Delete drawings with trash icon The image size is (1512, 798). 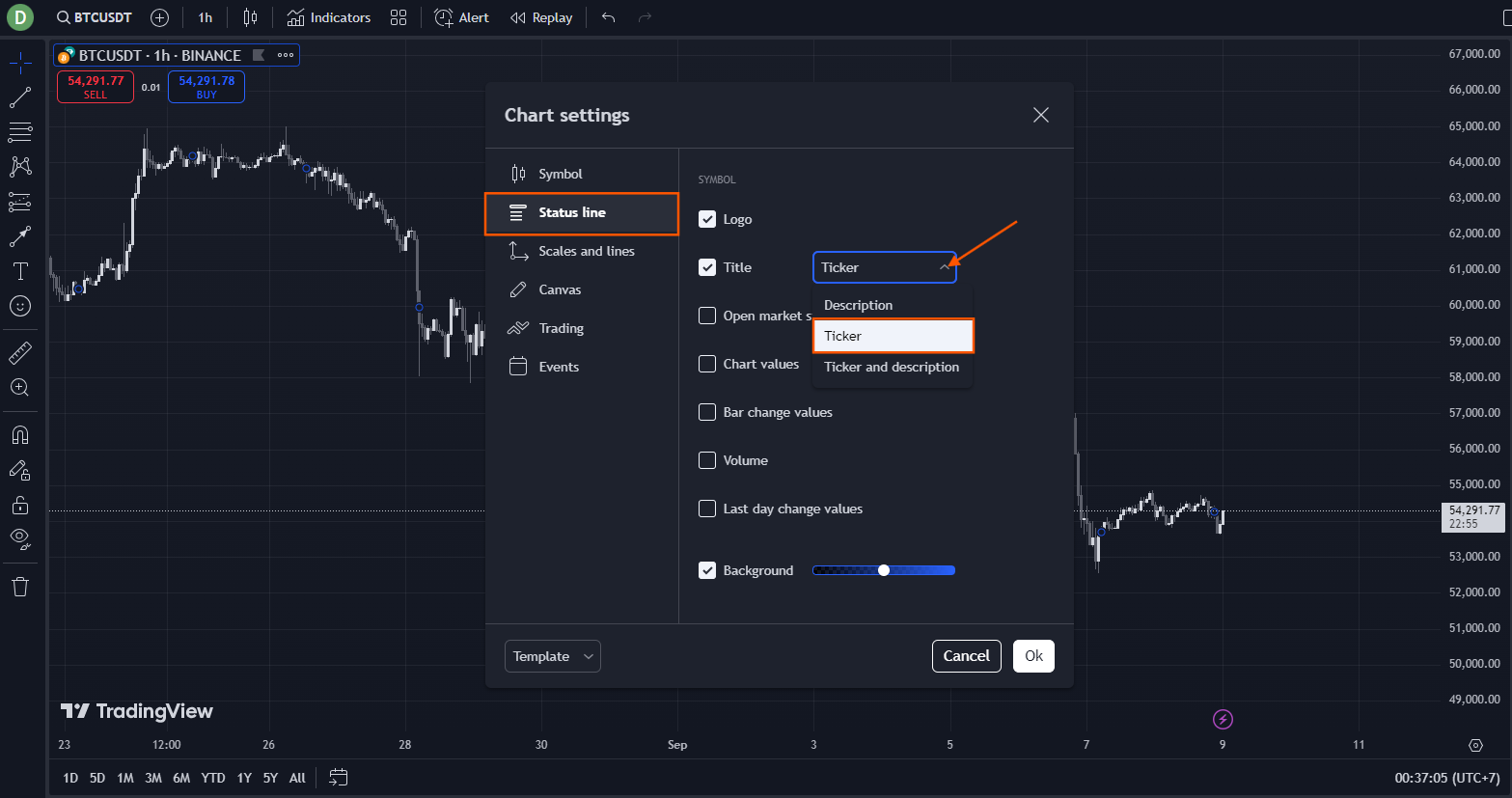point(20,587)
